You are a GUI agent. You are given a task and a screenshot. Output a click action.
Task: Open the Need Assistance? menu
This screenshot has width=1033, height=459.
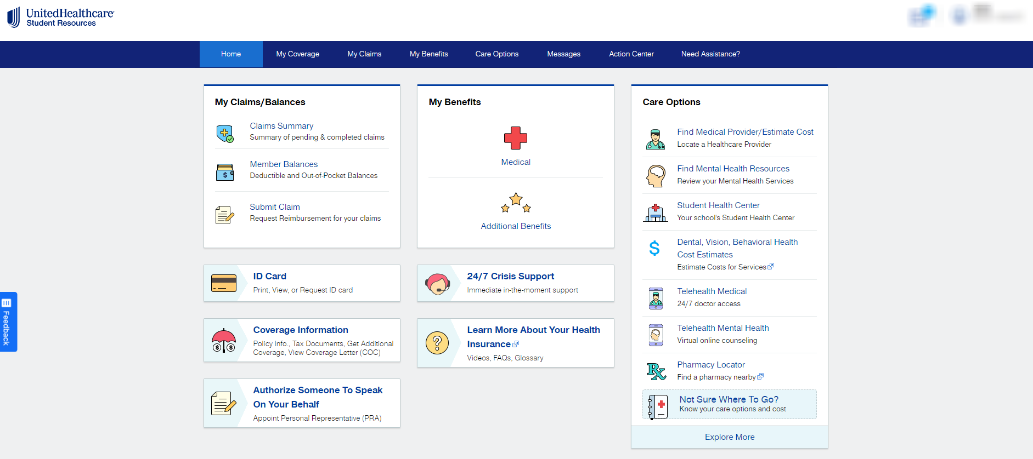pos(711,54)
